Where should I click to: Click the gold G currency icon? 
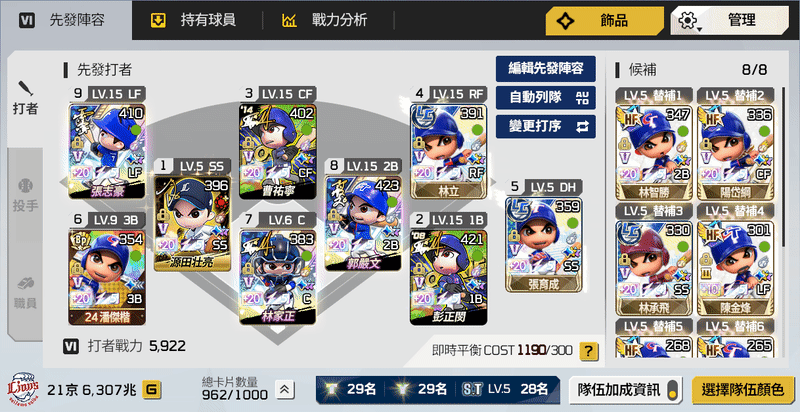click(x=152, y=390)
